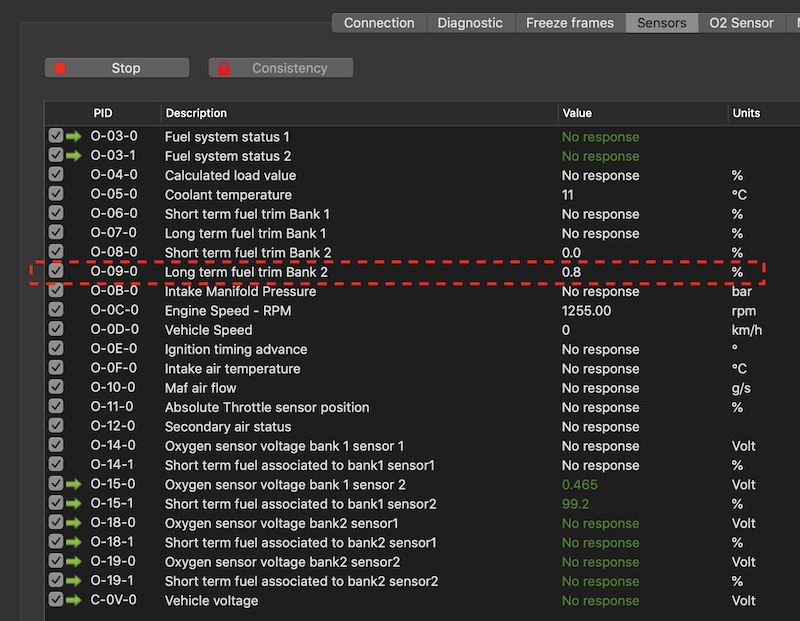The height and width of the screenshot is (621, 800).
Task: Click the green arrow for PID O-18-1
Action: point(73,543)
